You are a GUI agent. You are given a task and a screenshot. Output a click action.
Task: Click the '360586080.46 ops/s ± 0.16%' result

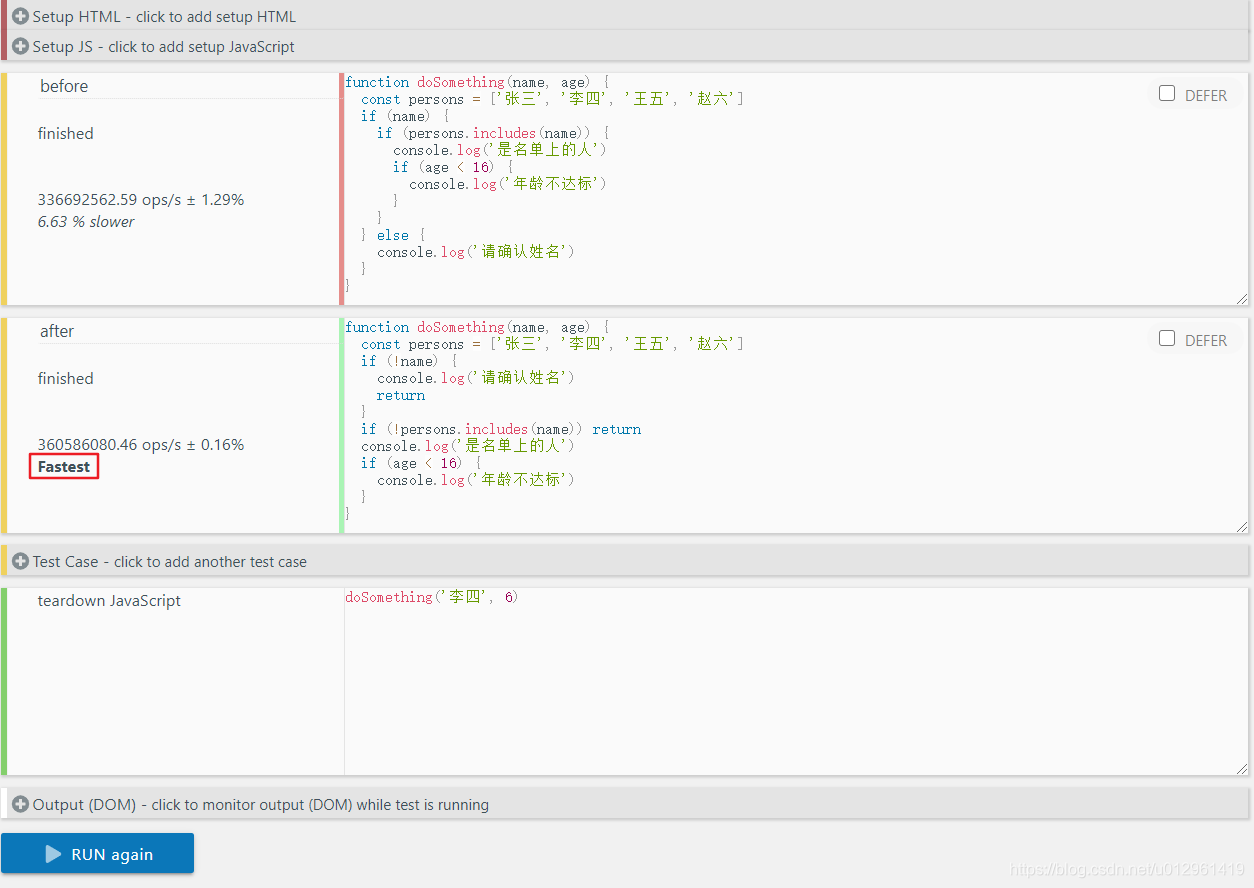click(141, 445)
